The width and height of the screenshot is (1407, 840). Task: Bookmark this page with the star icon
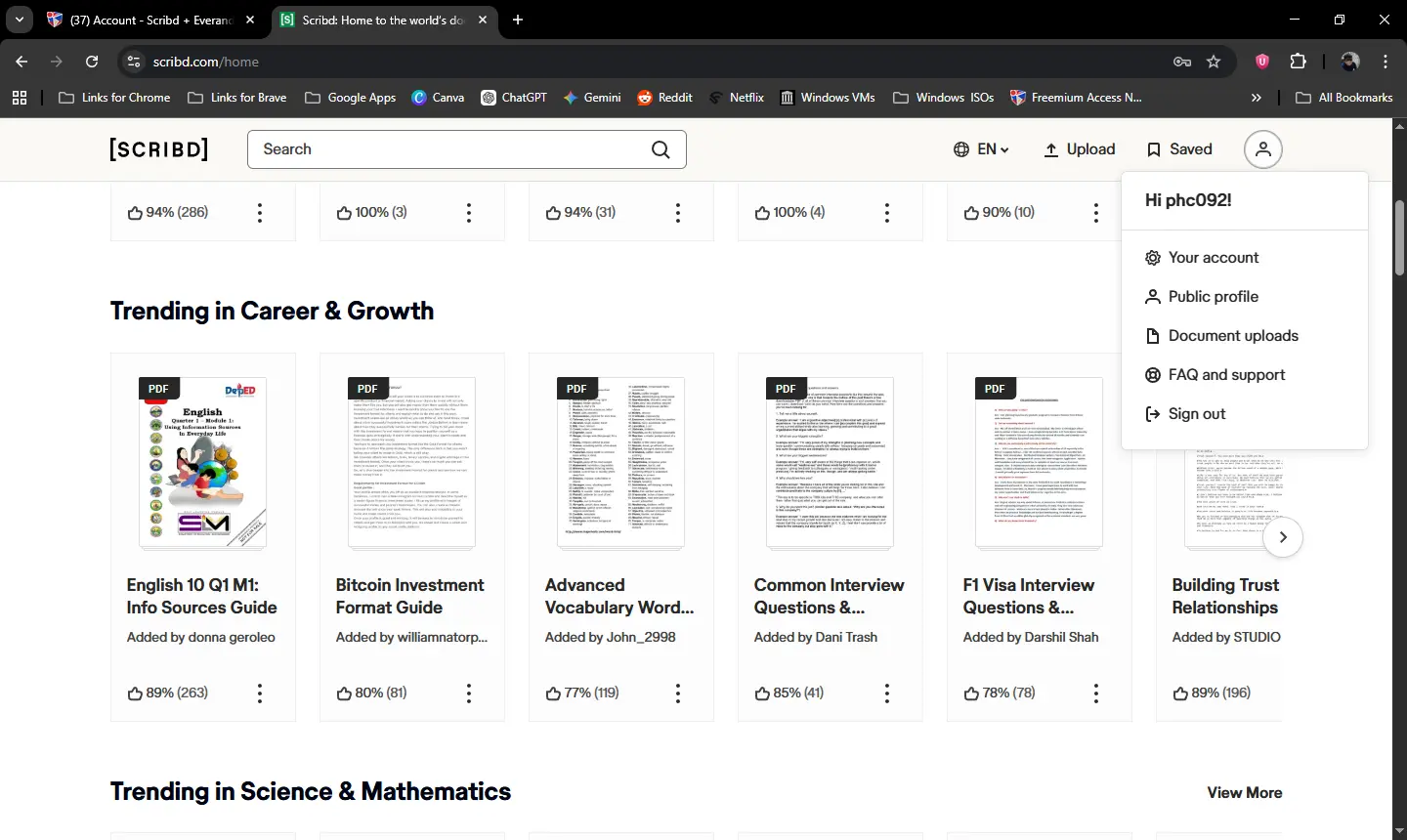click(1214, 62)
